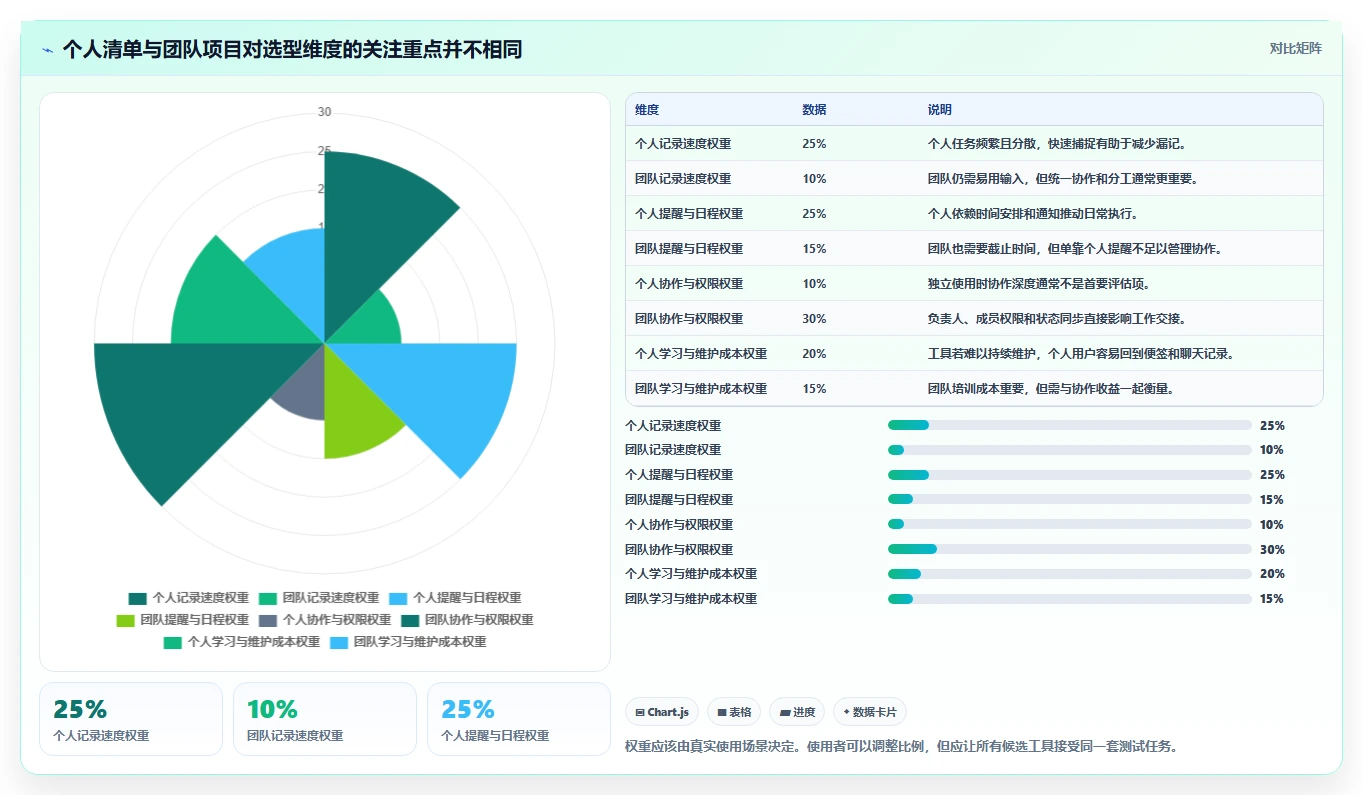This screenshot has width=1363, height=795.
Task: Toggle legend swatch for 团队协作与权限权重
Action: click(x=410, y=620)
